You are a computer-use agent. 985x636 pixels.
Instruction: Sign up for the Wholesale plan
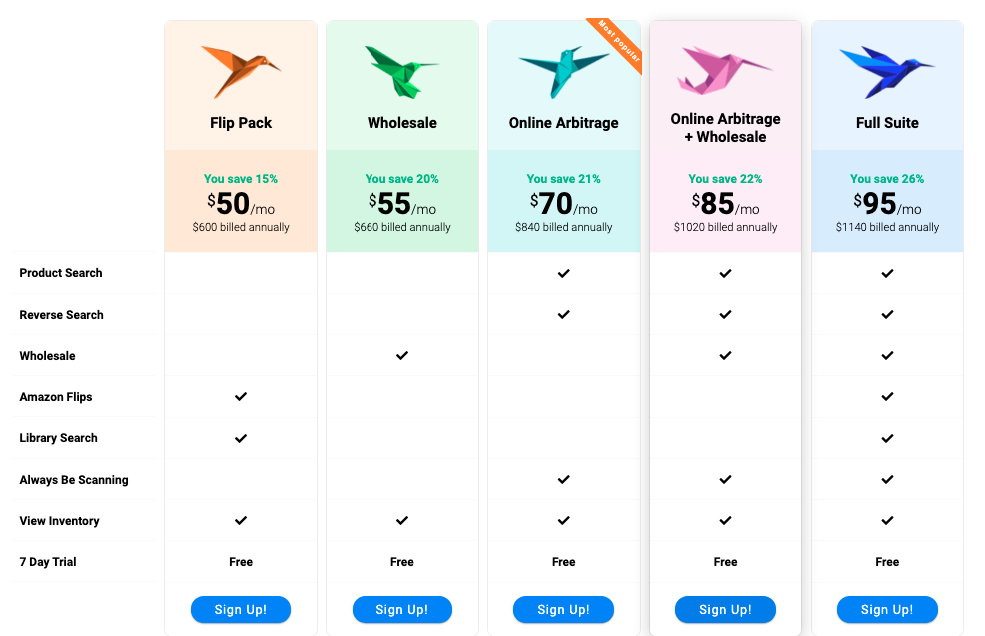(402, 610)
